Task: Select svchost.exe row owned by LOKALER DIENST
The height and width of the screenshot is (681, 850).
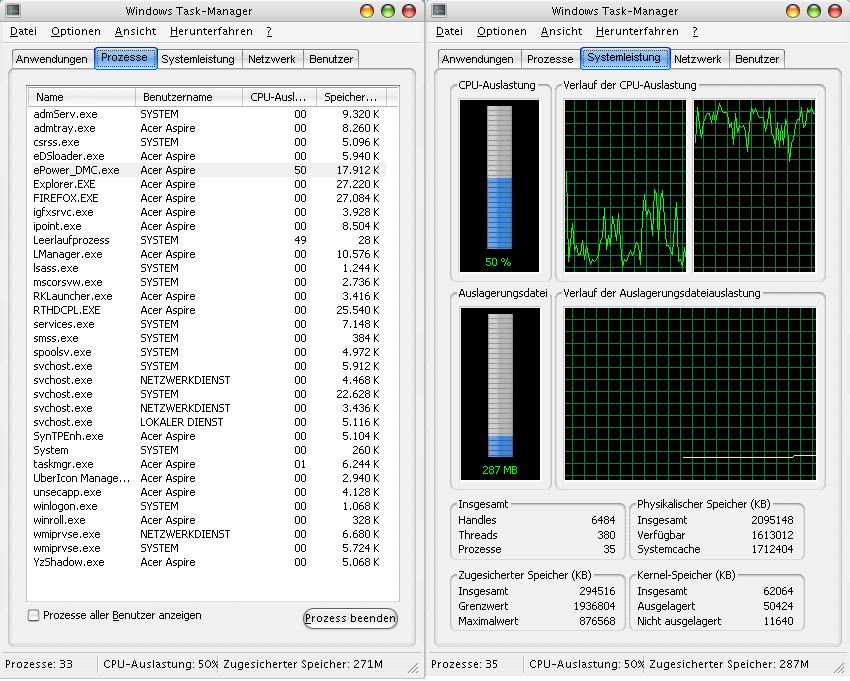Action: [208, 422]
